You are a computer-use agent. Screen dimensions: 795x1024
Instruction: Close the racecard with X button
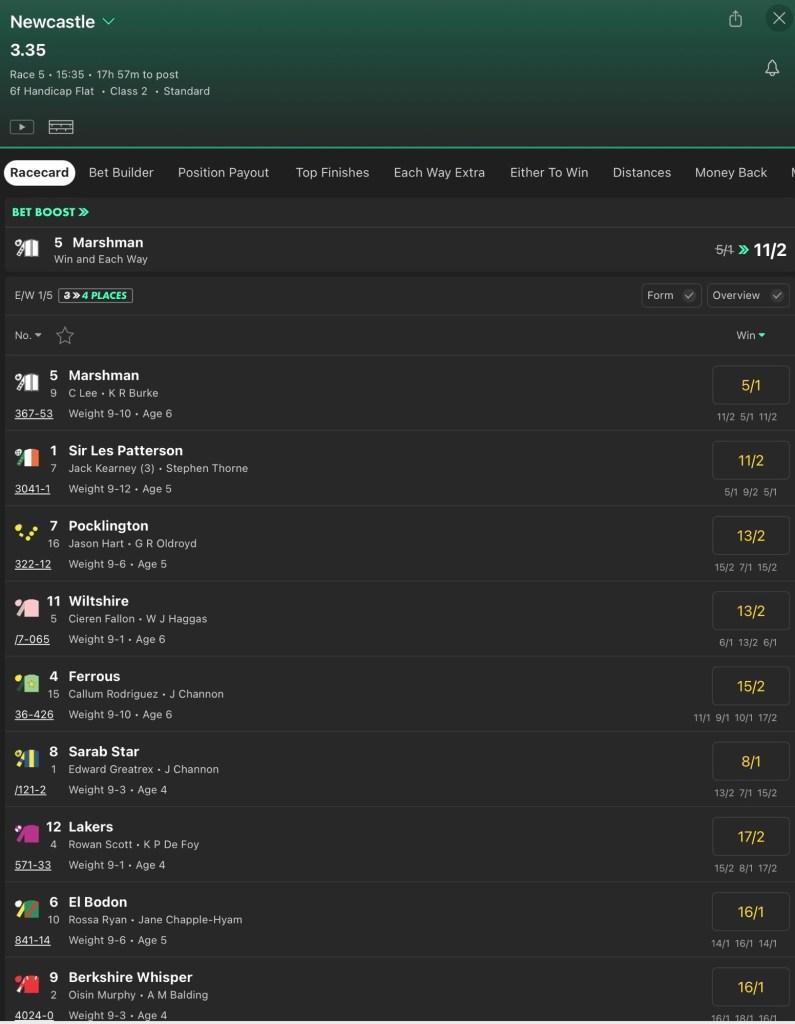tap(779, 19)
